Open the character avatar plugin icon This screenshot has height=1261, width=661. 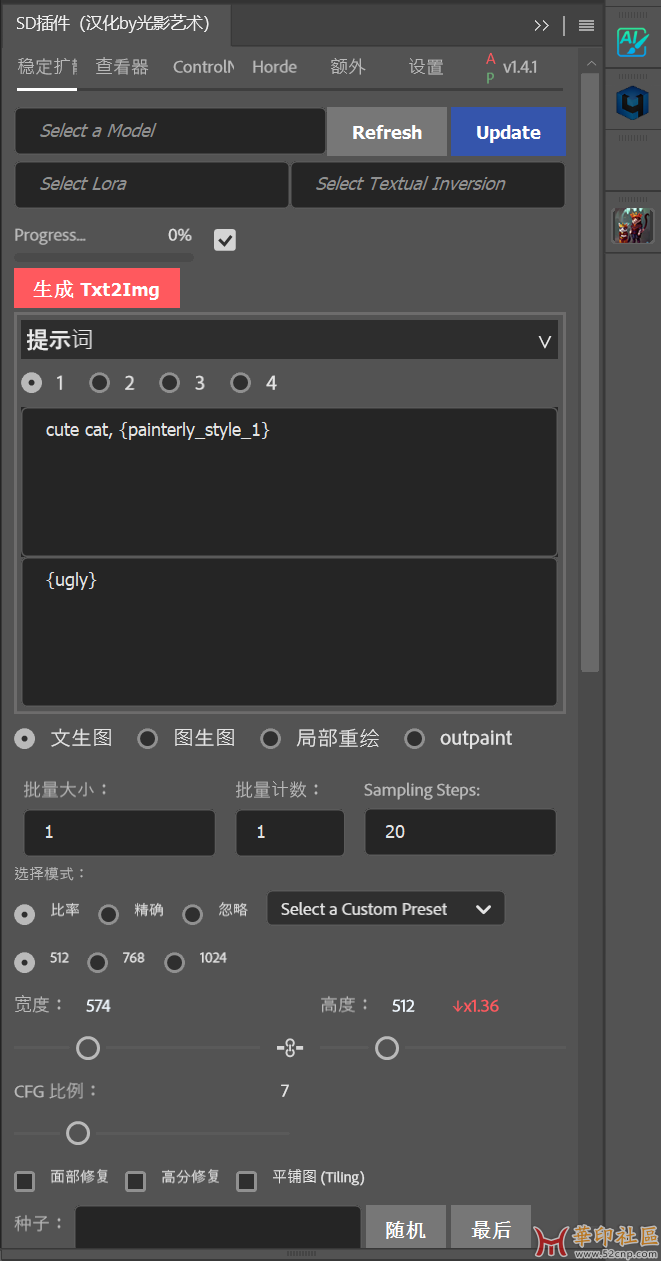[632, 225]
